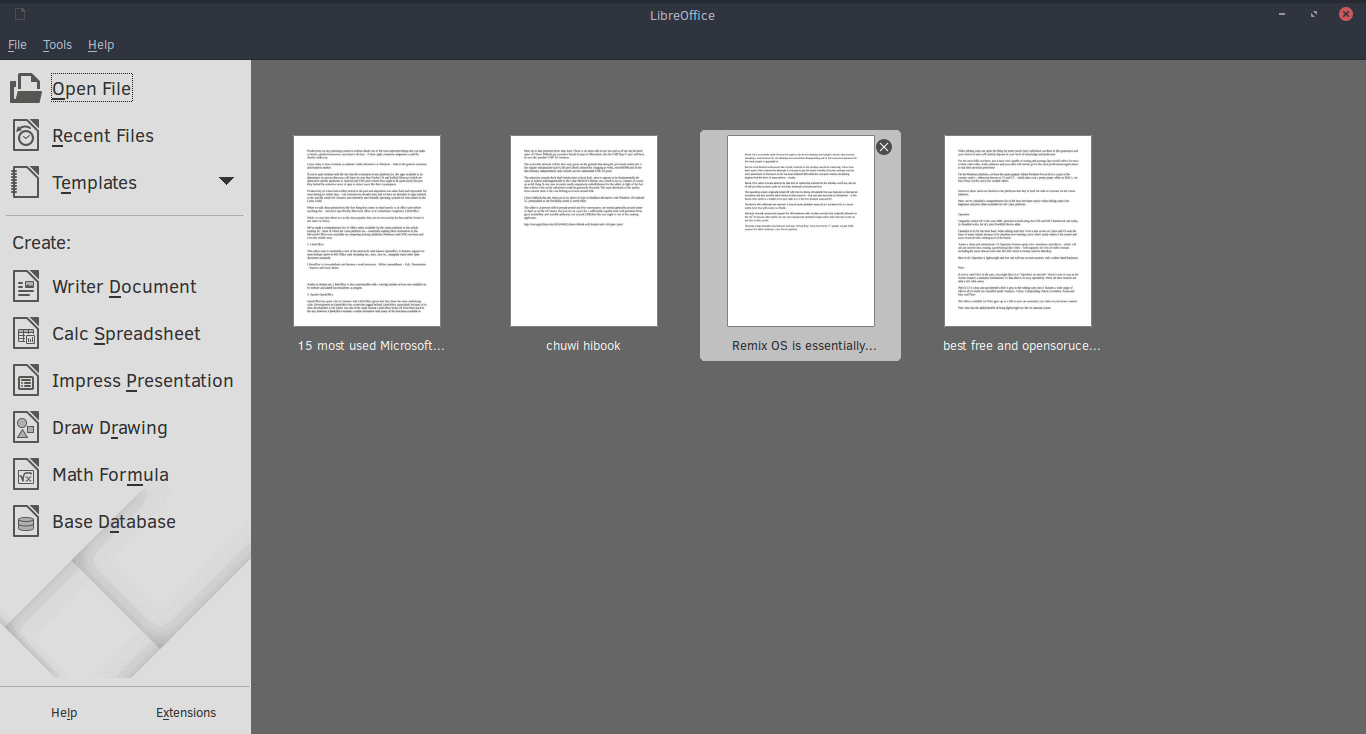Image resolution: width=1366 pixels, height=734 pixels.
Task: Open a new Math Formula
Action: pos(110,474)
